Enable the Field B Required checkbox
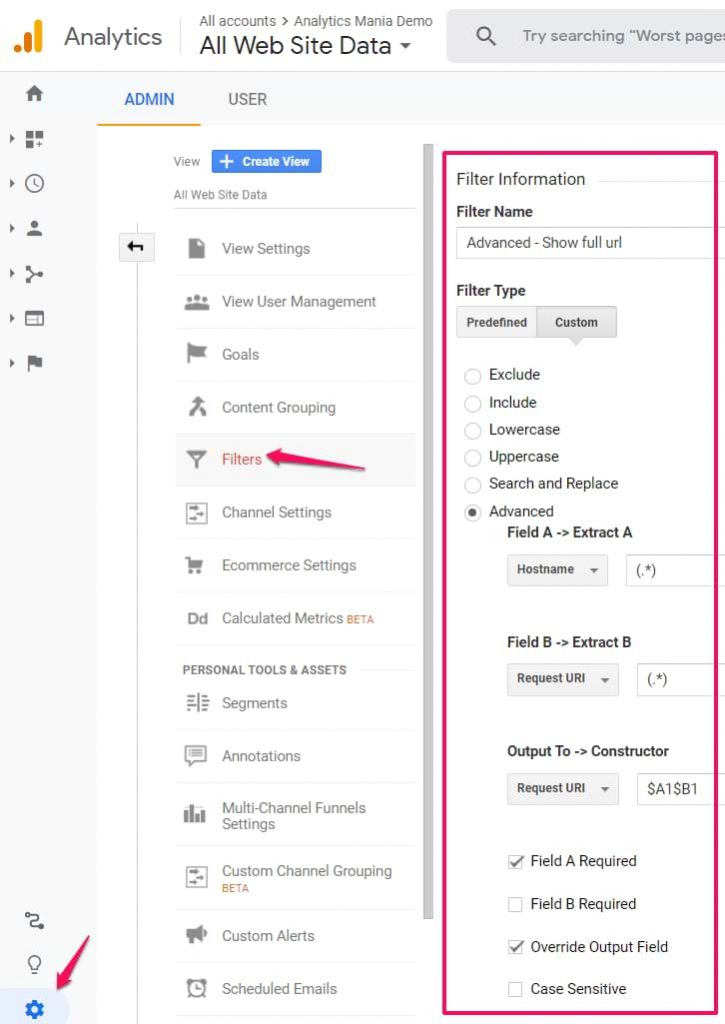 point(515,904)
